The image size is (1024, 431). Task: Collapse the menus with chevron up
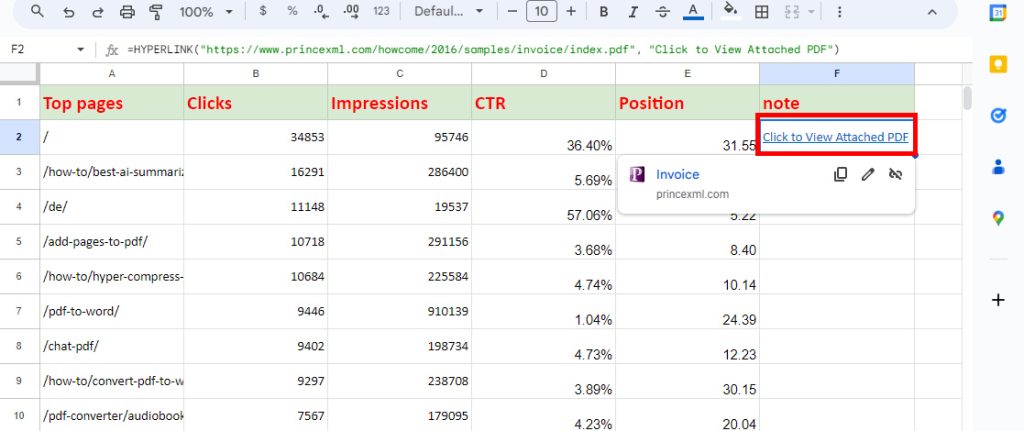point(932,12)
